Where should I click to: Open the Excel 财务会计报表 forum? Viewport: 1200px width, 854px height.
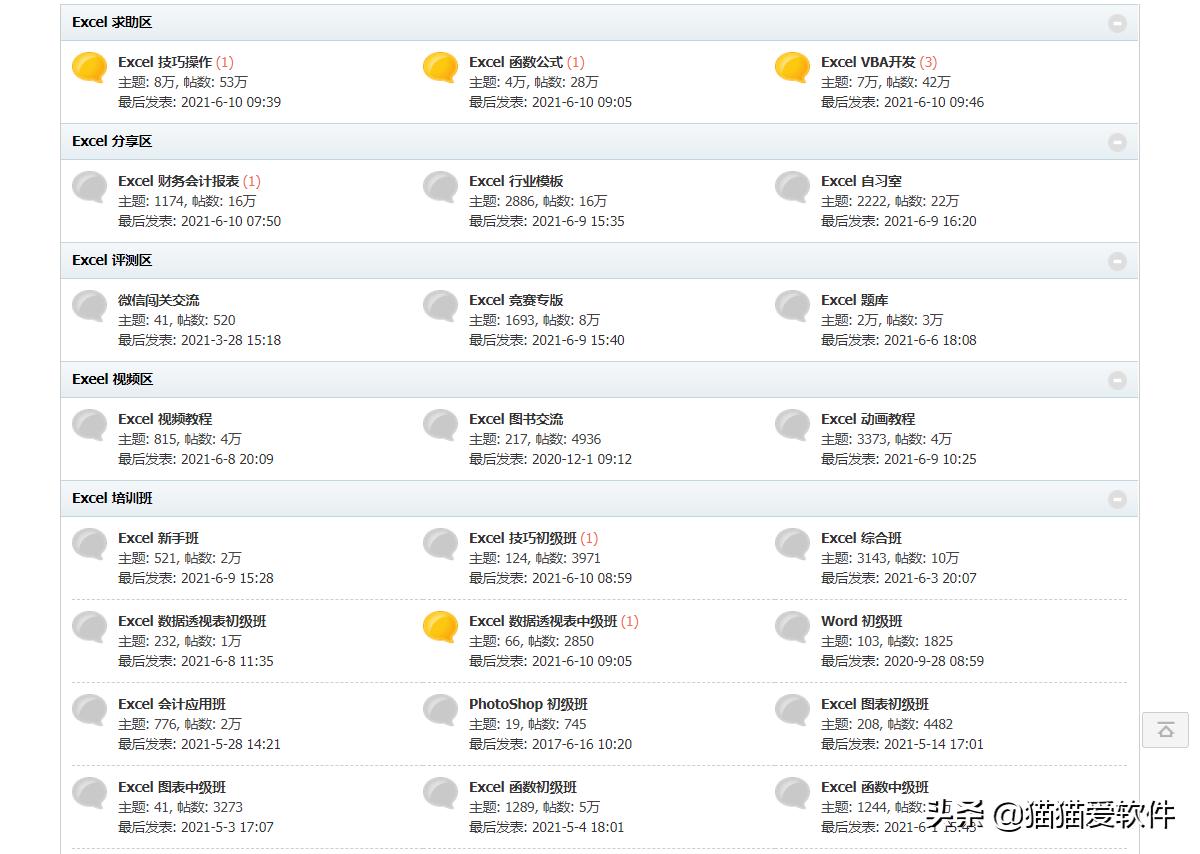coord(179,181)
